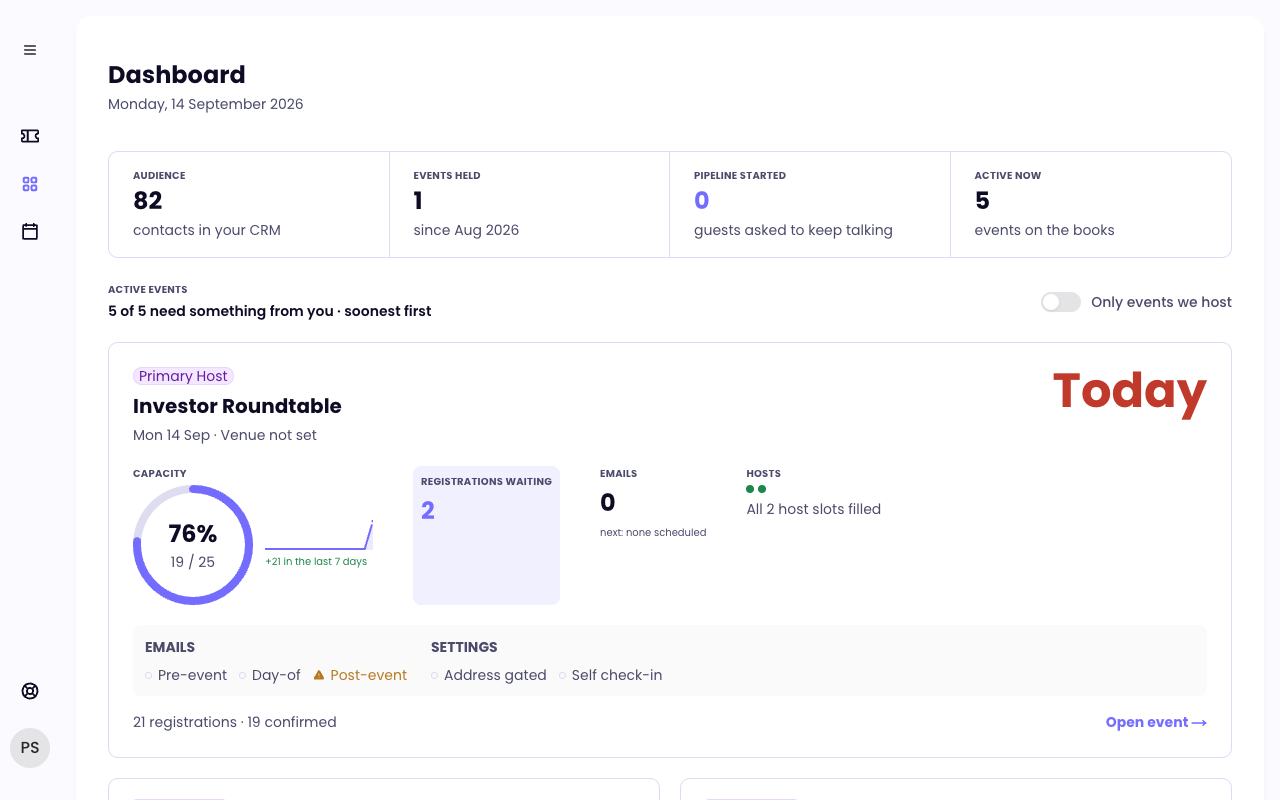Click '21 registrations · 19 confirmed' text

pyautogui.click(x=235, y=722)
